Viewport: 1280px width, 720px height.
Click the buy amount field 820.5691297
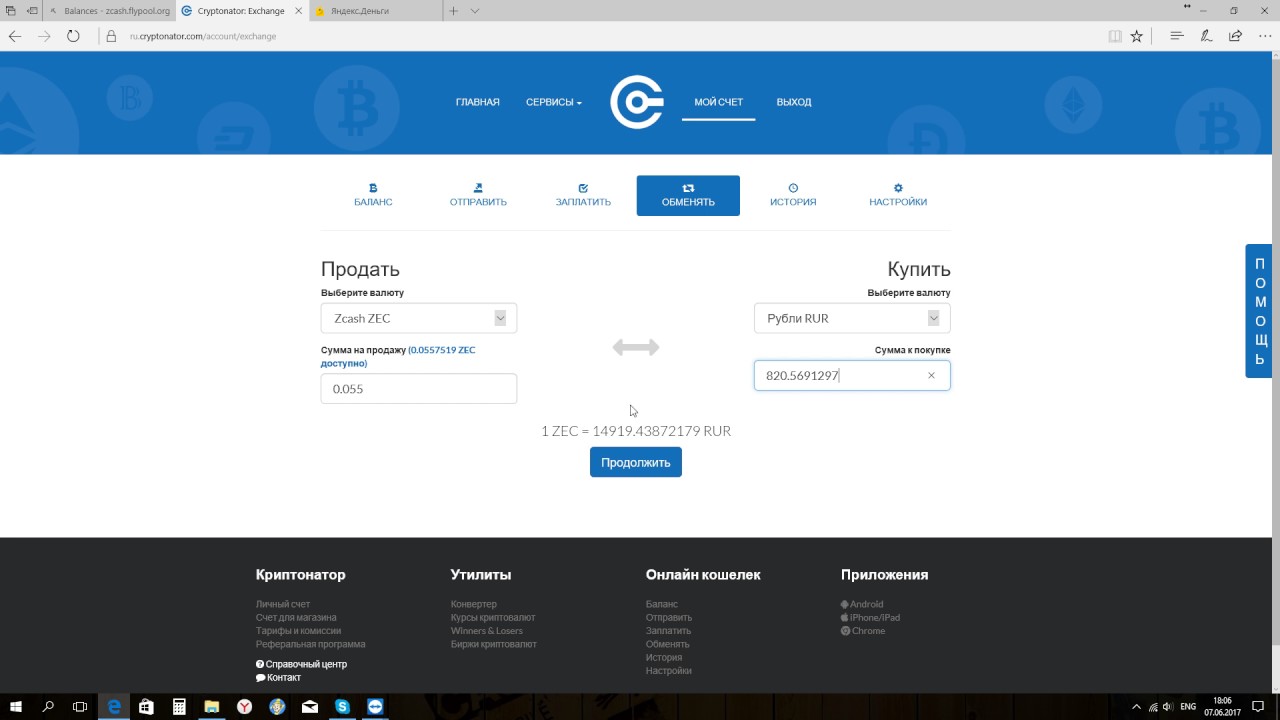[x=852, y=375]
